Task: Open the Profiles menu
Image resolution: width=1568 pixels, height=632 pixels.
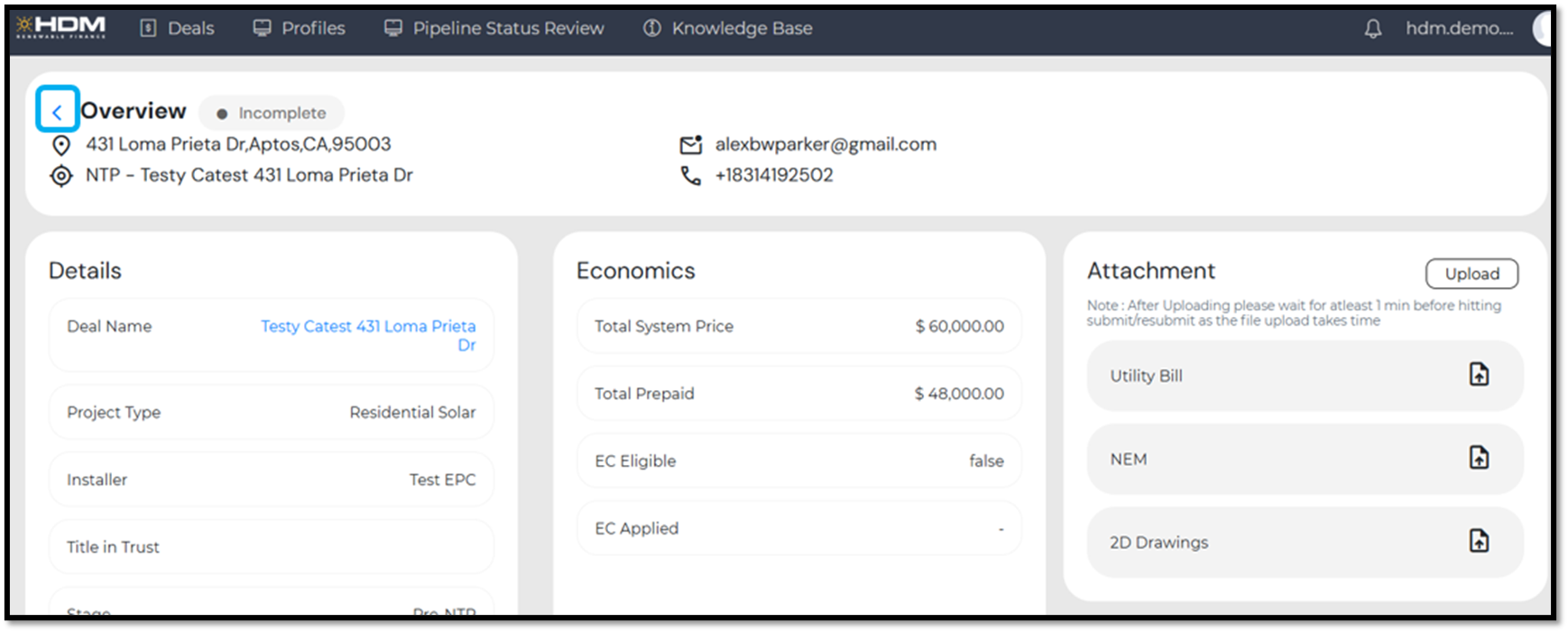Action: tap(300, 28)
